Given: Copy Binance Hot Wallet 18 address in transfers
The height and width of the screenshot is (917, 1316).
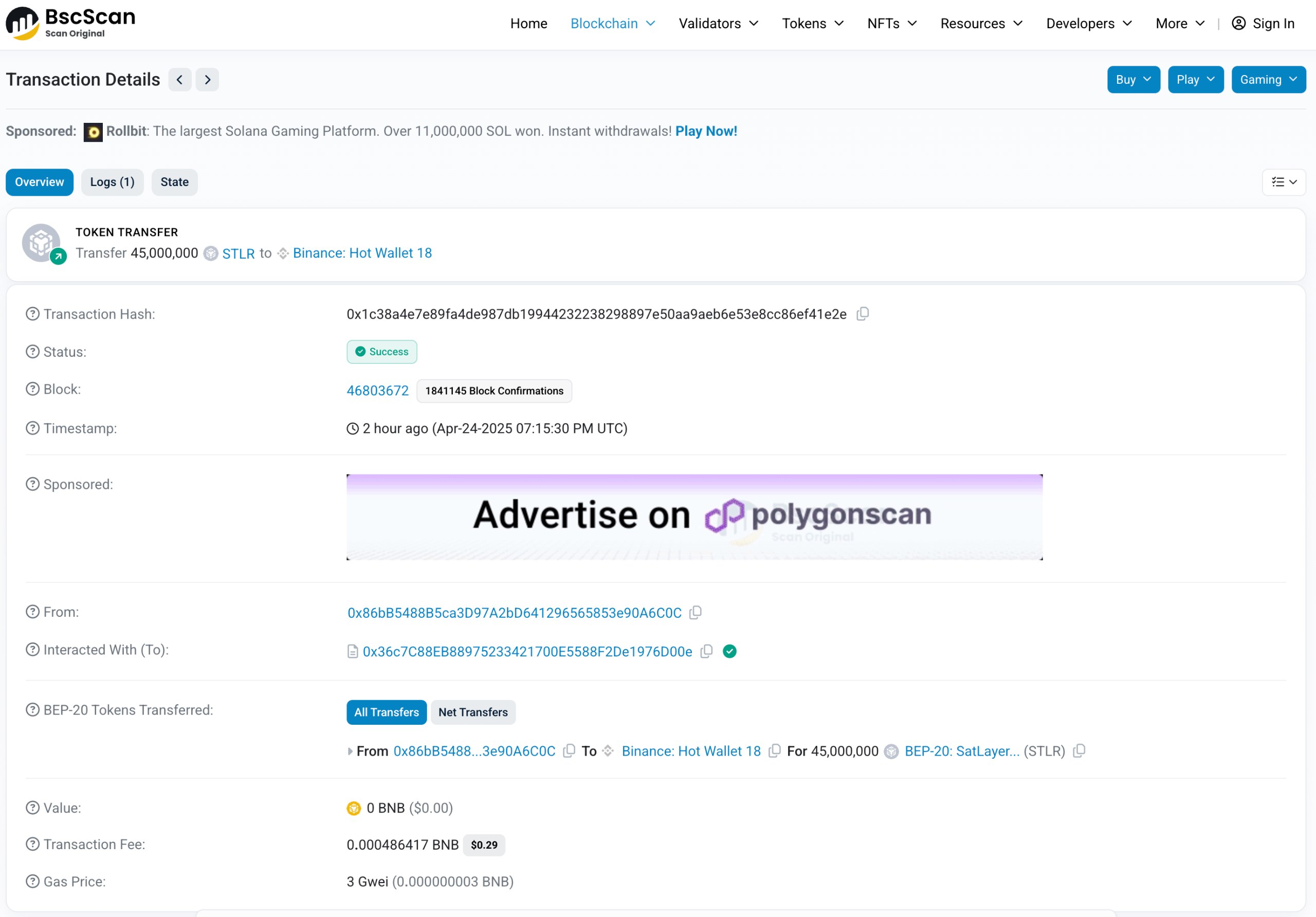Looking at the screenshot, I should click(774, 751).
